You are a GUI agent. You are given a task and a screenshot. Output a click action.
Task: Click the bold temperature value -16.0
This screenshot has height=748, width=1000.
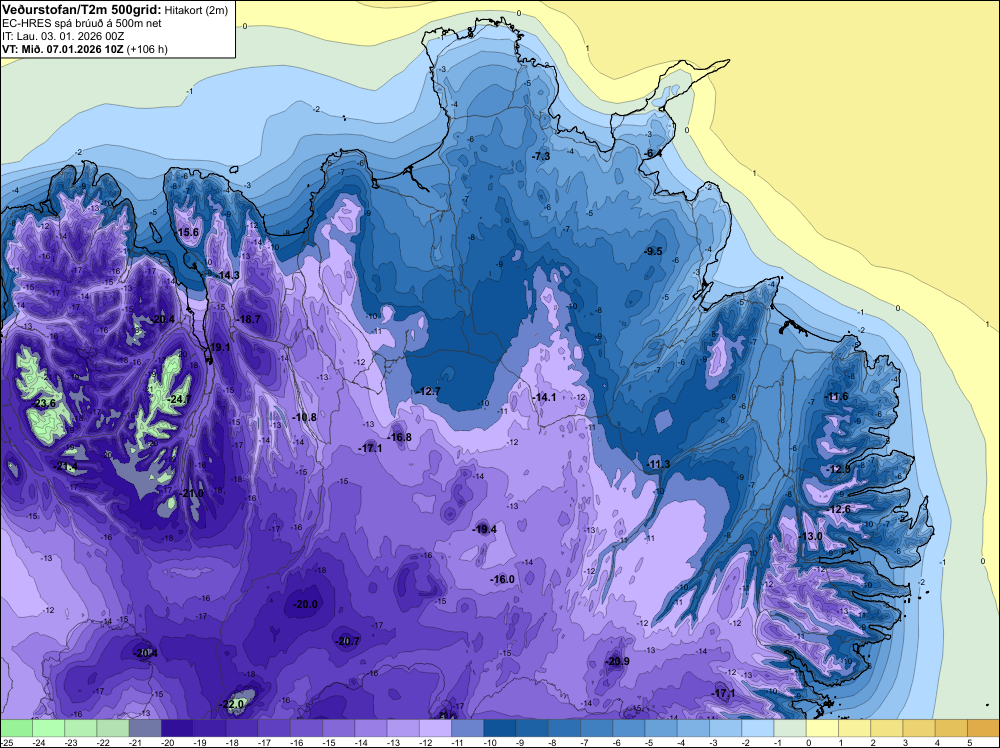502,579
